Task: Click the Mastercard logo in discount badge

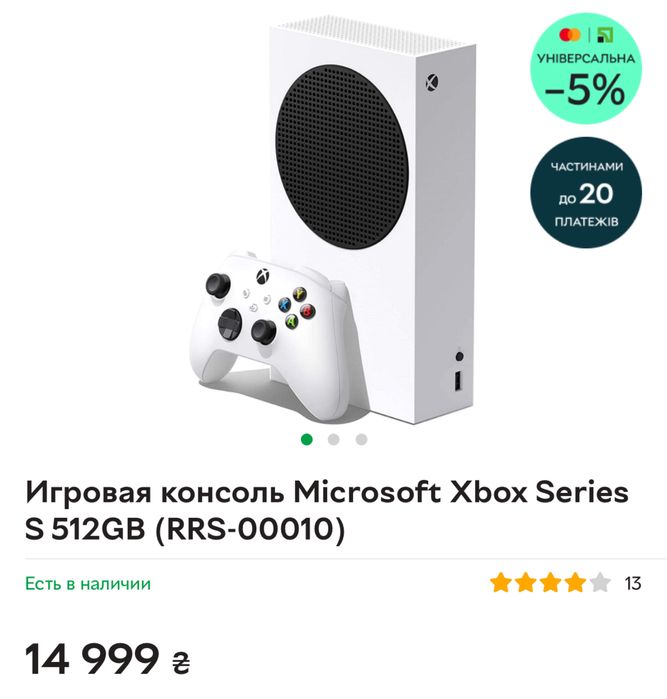Action: click(x=570, y=35)
